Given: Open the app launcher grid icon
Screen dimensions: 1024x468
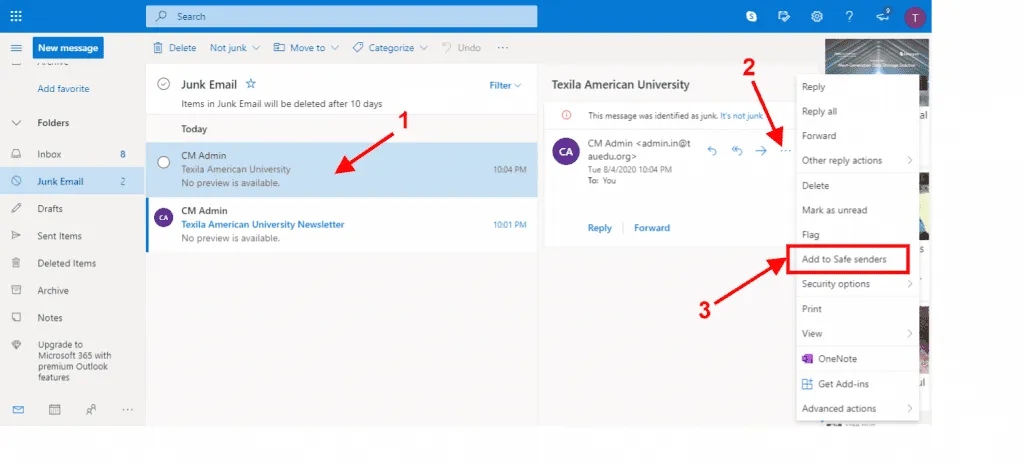Looking at the screenshot, I should (16, 16).
